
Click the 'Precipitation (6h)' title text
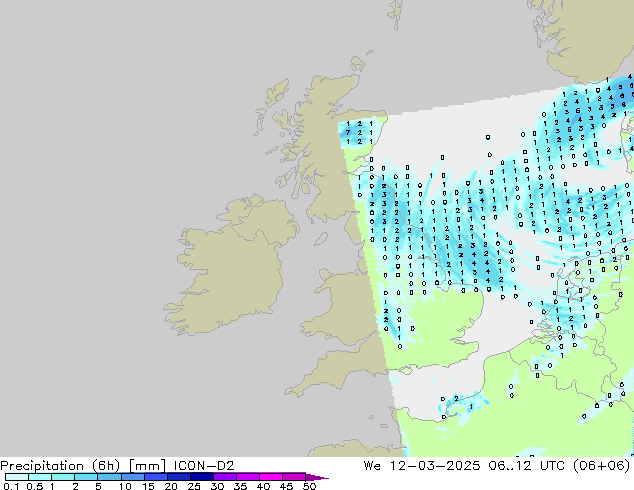pyautogui.click(x=60, y=466)
